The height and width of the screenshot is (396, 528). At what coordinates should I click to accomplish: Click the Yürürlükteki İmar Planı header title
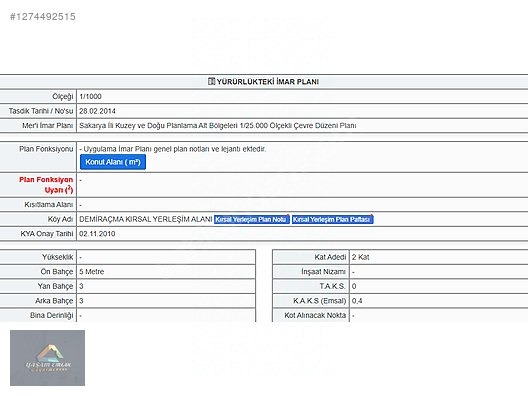[268, 82]
